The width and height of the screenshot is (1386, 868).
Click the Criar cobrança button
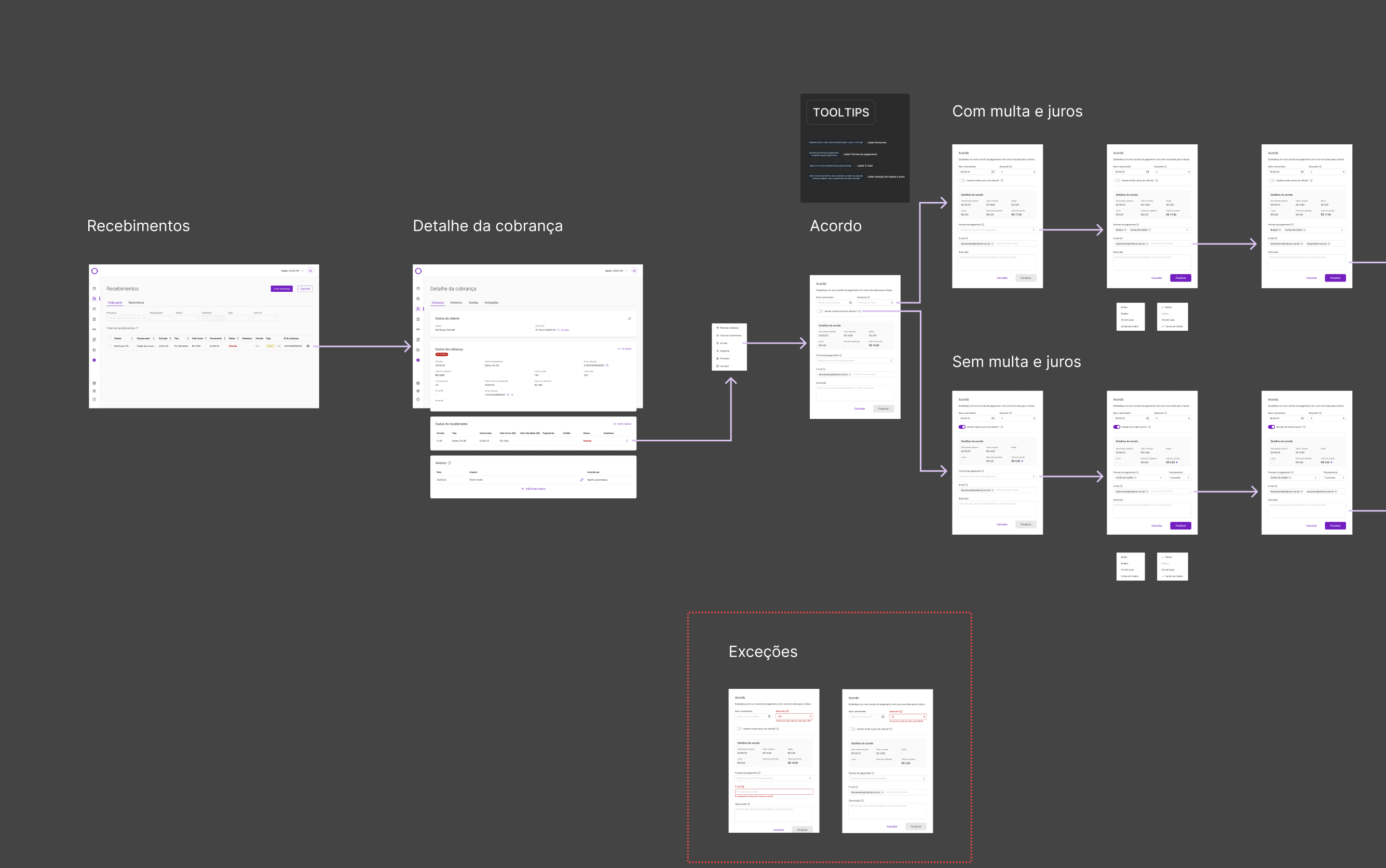pos(282,289)
